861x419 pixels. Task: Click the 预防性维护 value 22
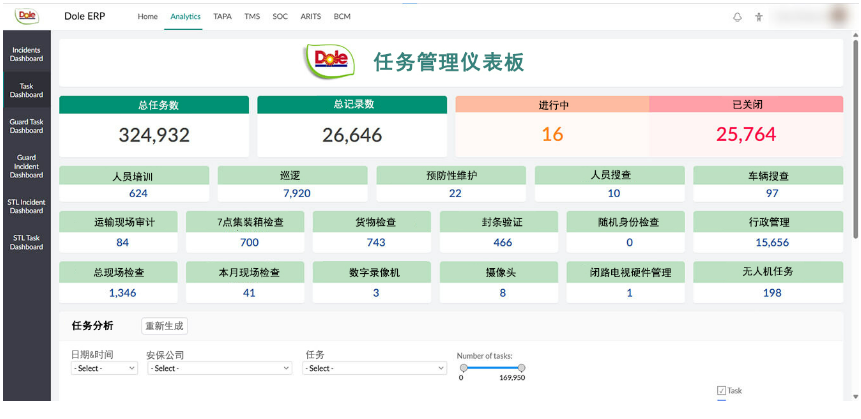(455, 193)
